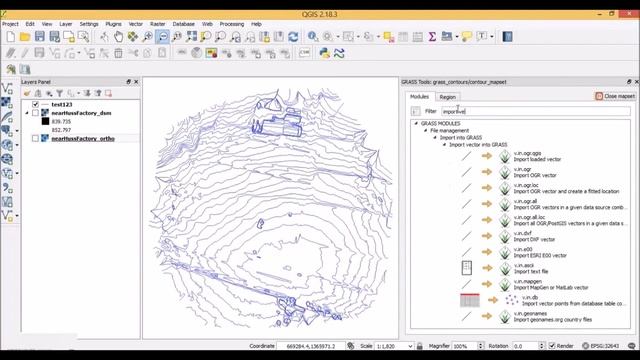
Task: Open the Statistical Summary sigma icon
Action: tap(432, 37)
